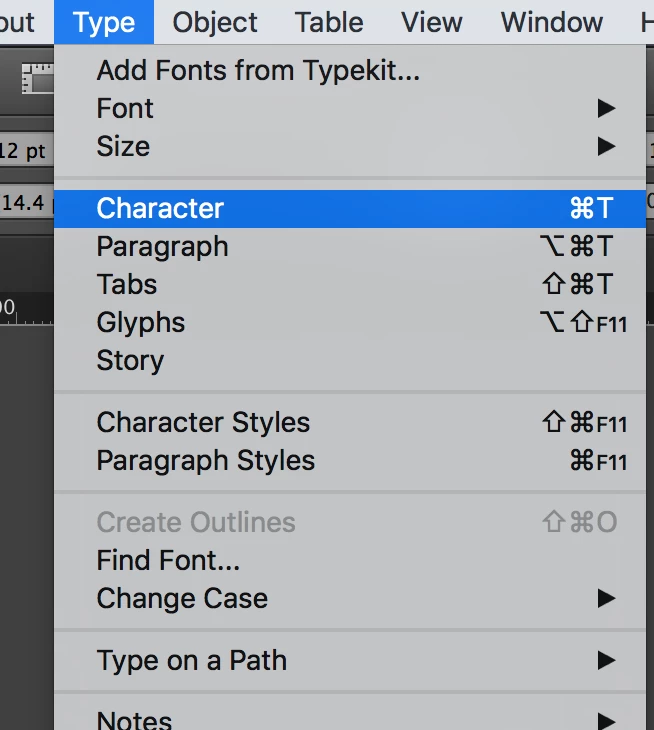Open the Window menu
Viewport: 654px width, 730px height.
(552, 22)
